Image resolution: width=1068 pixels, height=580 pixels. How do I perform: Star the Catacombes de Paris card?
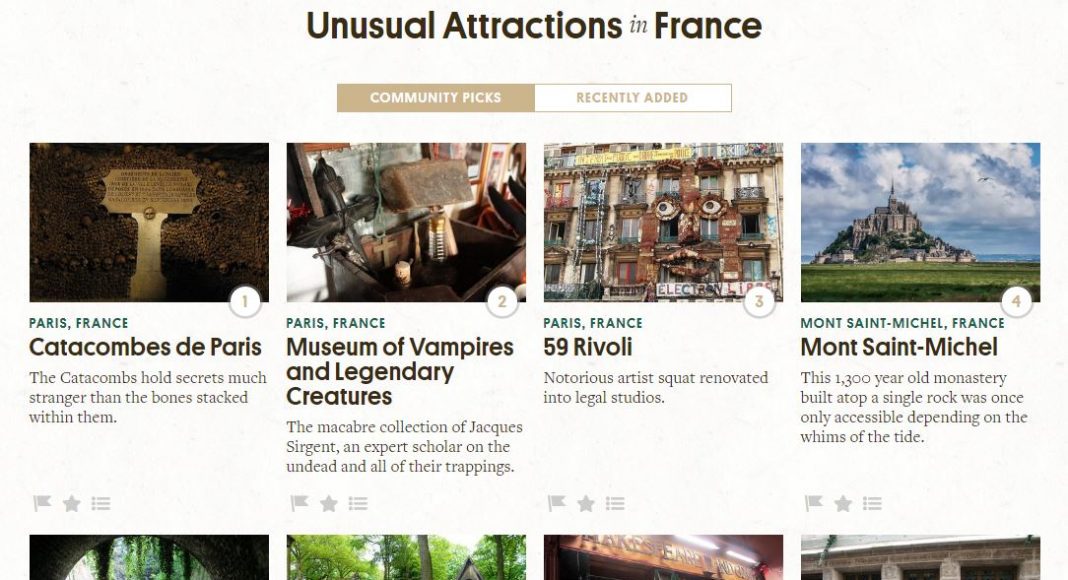[72, 503]
